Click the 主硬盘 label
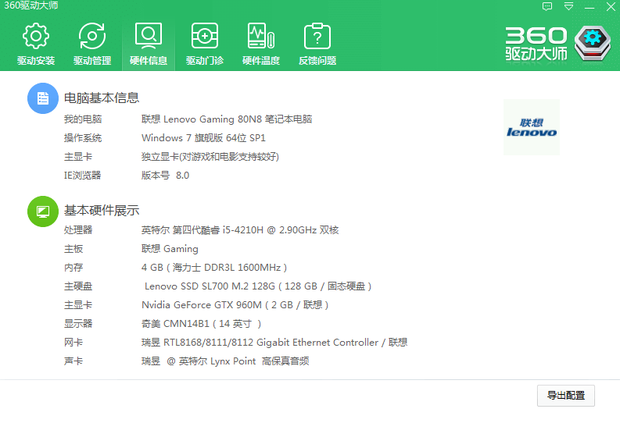This screenshot has width=620, height=430. coord(78,286)
